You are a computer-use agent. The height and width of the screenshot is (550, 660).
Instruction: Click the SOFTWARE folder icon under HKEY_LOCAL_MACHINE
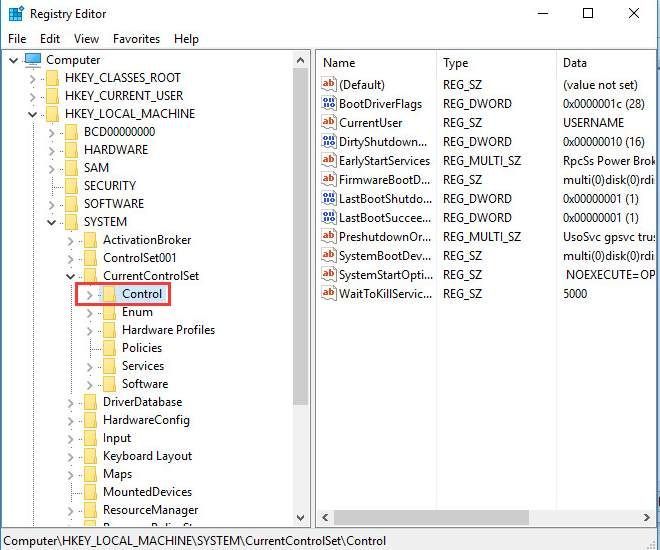(x=71, y=204)
